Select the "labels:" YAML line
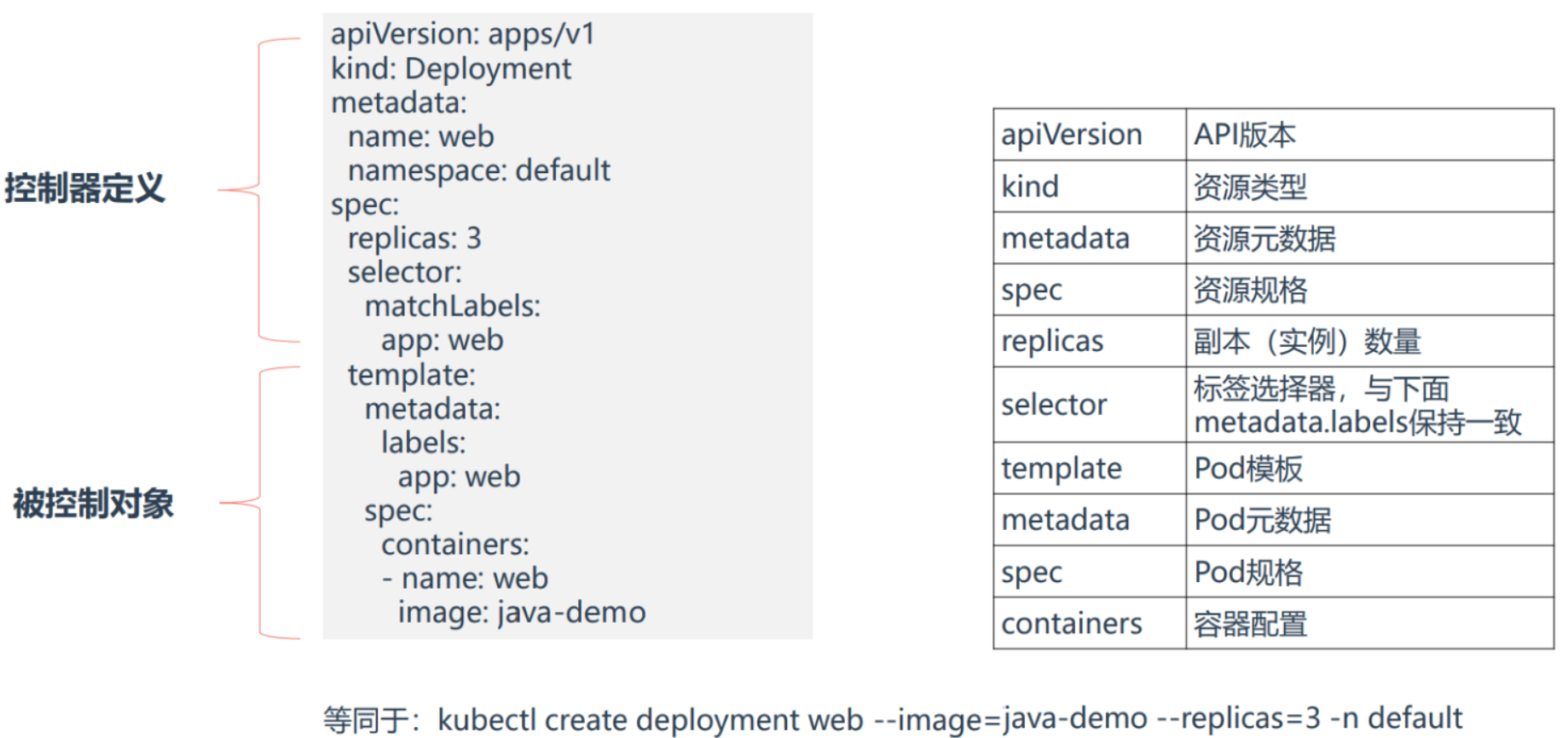 point(423,442)
